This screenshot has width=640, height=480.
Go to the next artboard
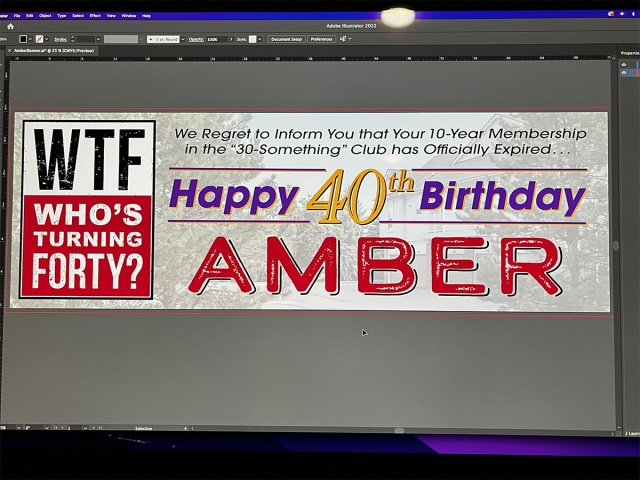point(93,428)
